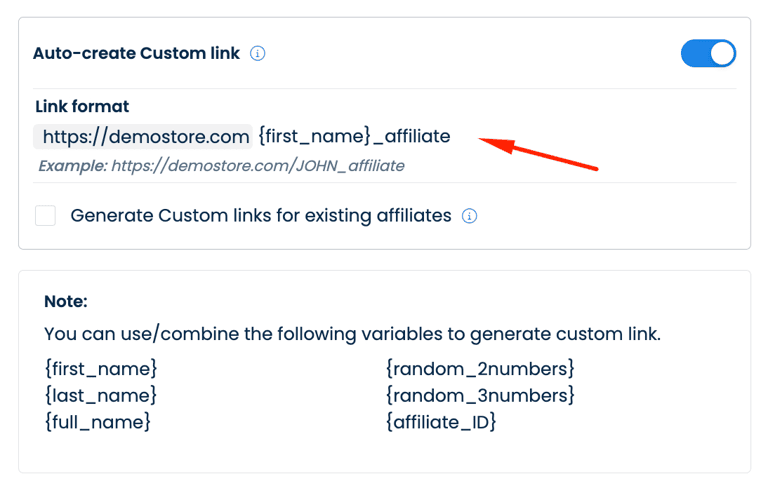Viewport: 768px width, 488px height.
Task: Click info icon next to Generate Custom links
Action: coord(469,216)
